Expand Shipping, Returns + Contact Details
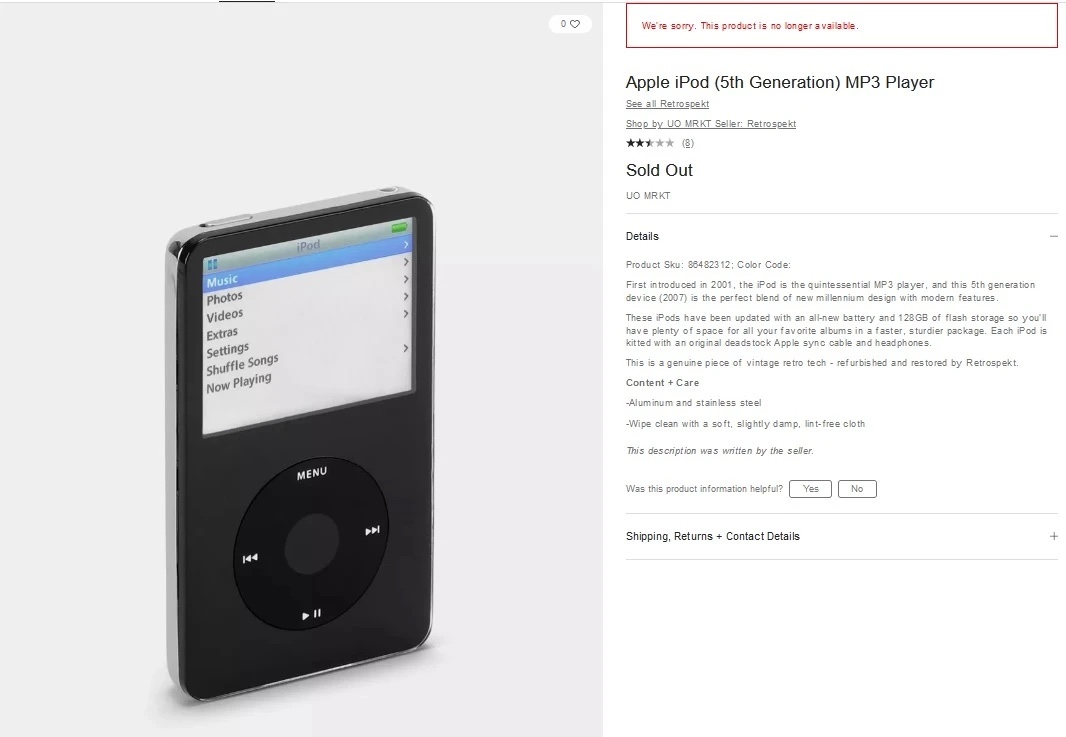Image resolution: width=1066 pixels, height=737 pixels. (841, 536)
